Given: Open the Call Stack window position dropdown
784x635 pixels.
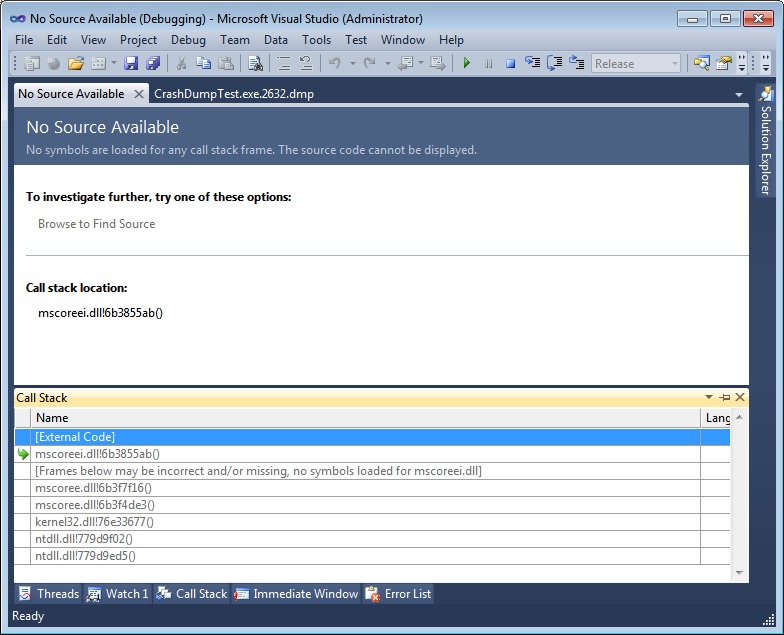Looking at the screenshot, I should 708,397.
